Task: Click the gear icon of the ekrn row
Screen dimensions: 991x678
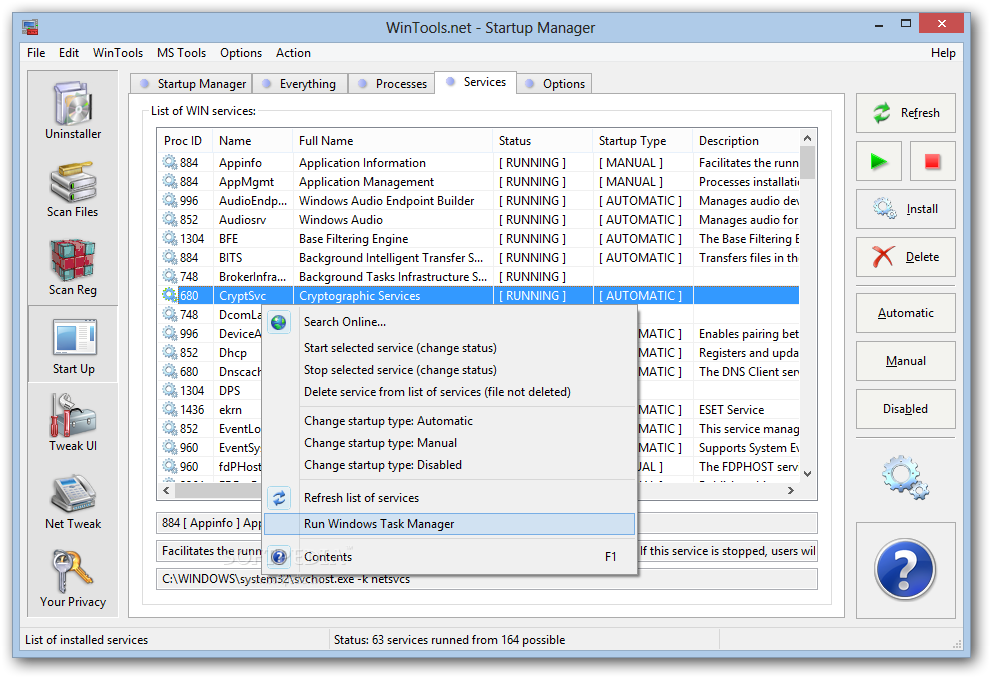Action: pos(169,409)
